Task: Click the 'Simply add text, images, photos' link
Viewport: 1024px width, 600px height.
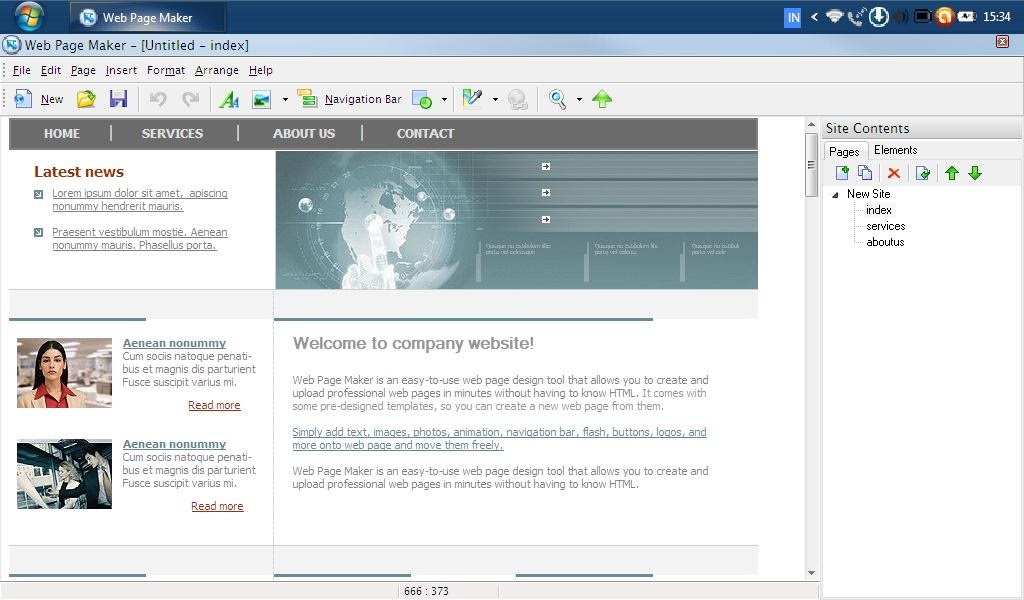Action: tap(499, 439)
